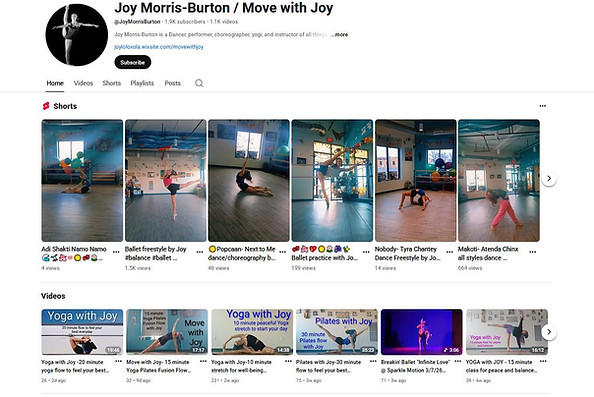Screen dimensions: 594x397
Task: Open options menu for Adi Shakti Namo Namo short
Action: pyautogui.click(x=116, y=252)
